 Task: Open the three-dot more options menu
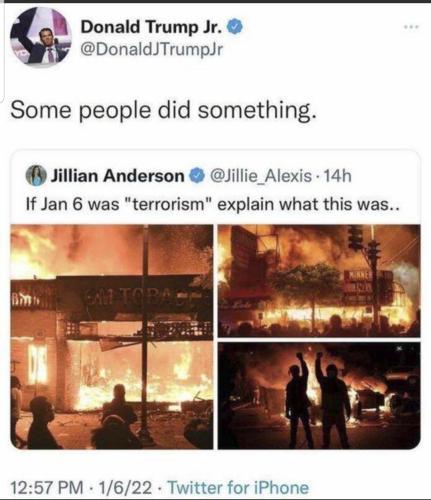[411, 27]
